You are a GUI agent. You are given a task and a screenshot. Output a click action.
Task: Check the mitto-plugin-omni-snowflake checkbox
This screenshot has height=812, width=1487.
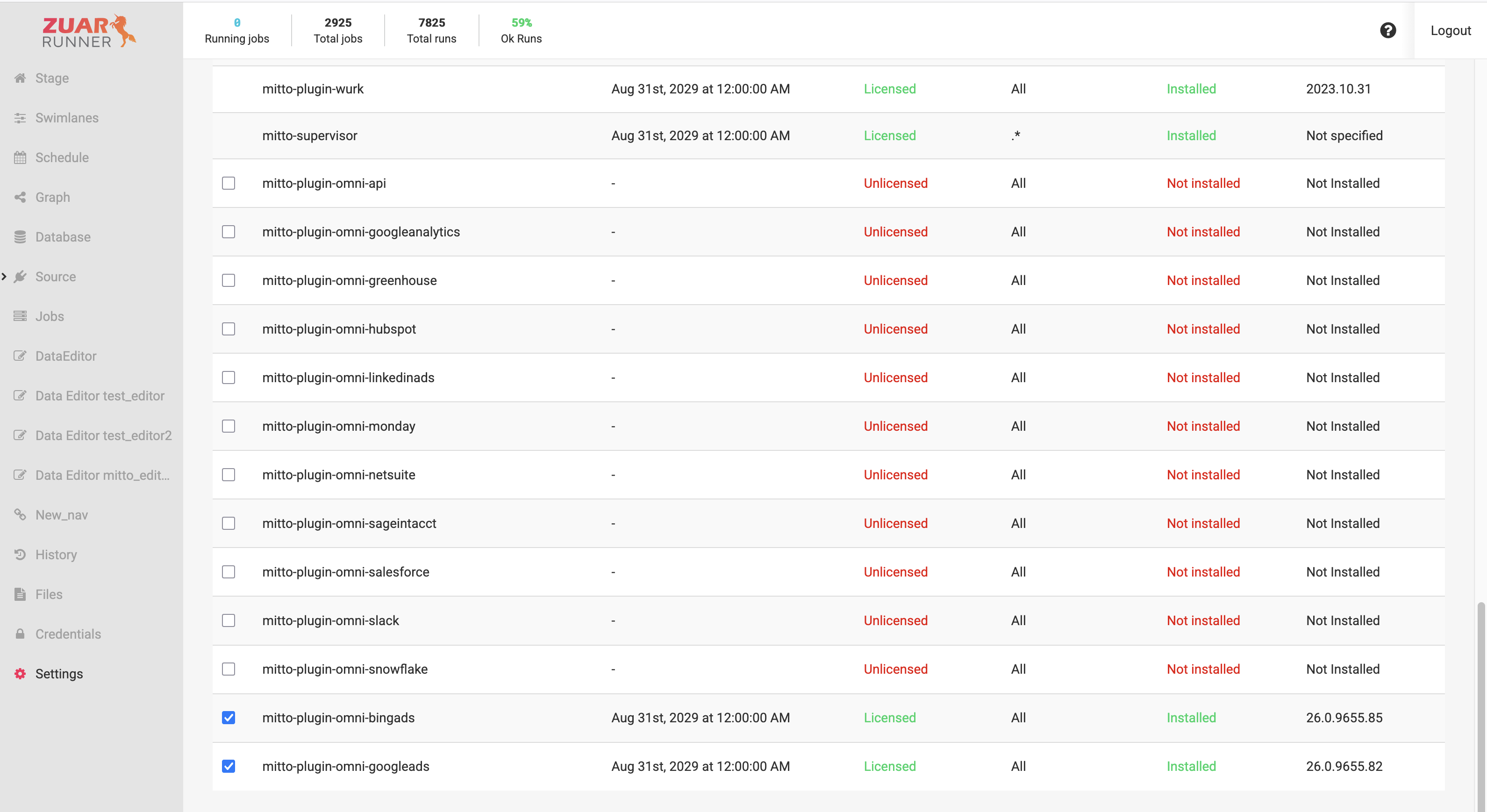pos(229,669)
